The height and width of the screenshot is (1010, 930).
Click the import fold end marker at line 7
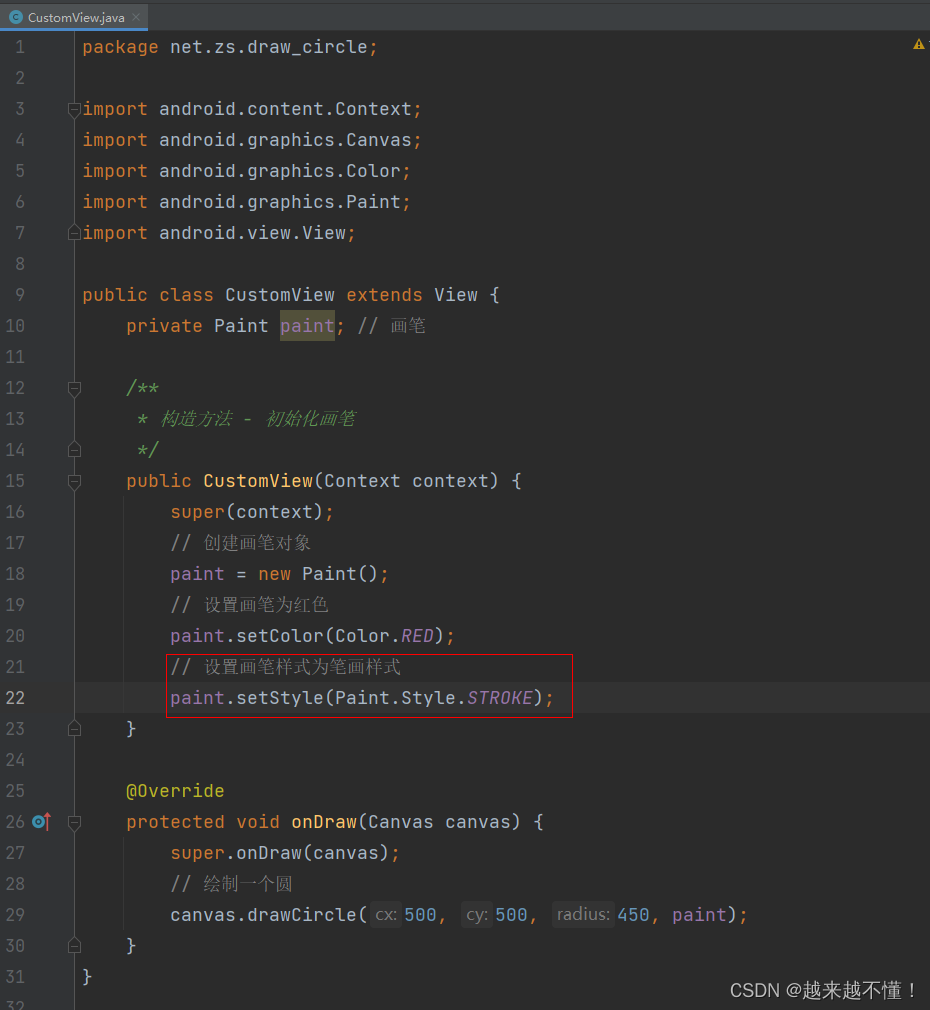coord(74,233)
